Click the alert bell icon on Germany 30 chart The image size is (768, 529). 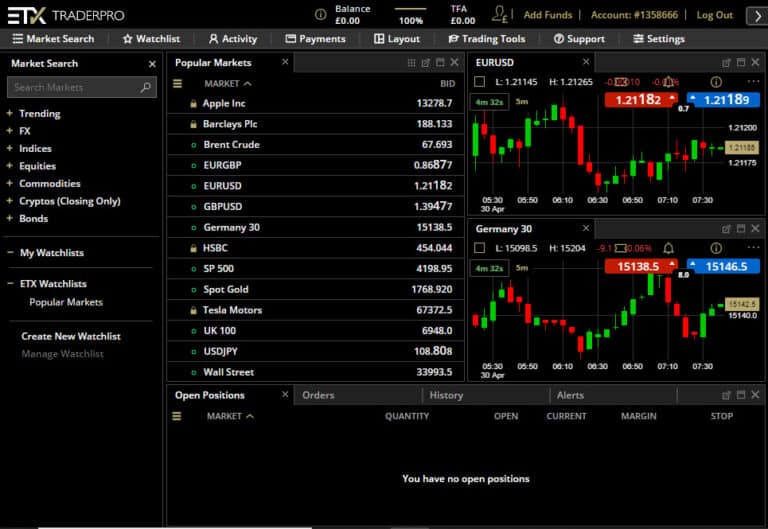click(668, 248)
